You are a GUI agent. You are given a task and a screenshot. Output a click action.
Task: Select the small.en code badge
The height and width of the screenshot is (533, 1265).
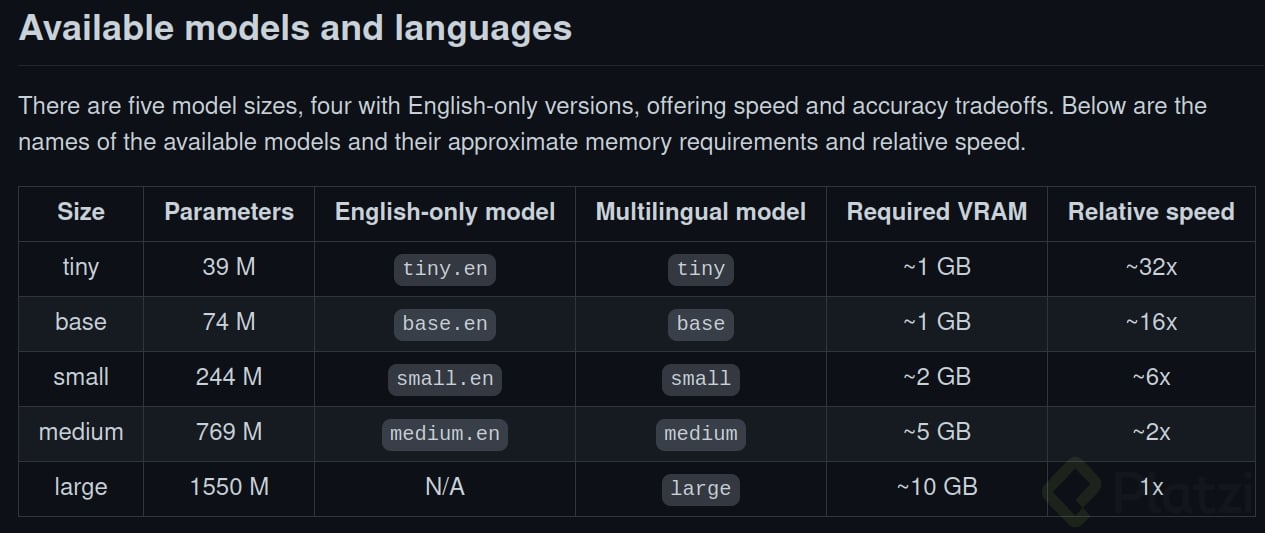click(x=445, y=378)
